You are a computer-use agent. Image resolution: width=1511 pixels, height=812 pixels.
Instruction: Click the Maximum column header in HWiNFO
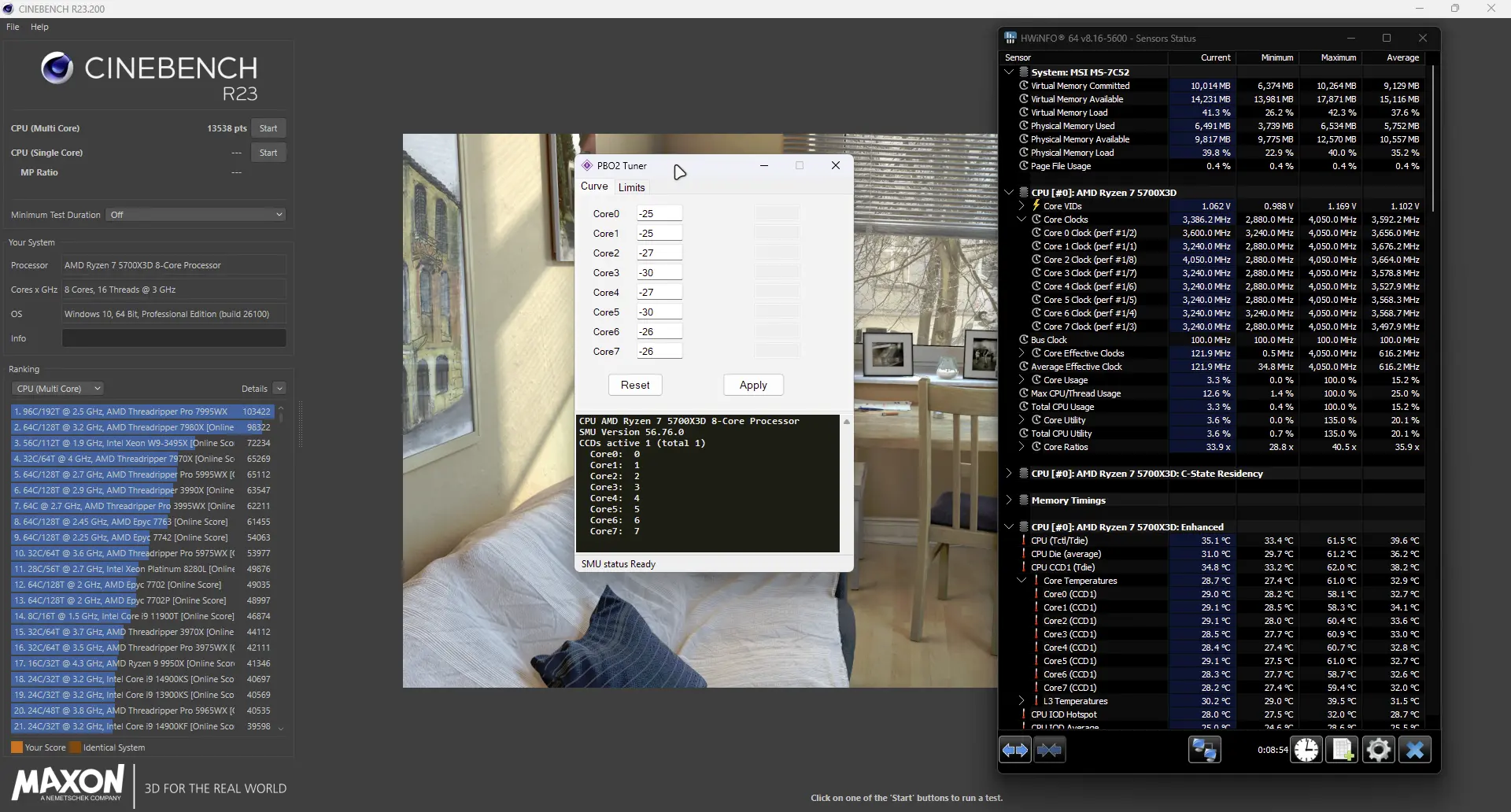[x=1330, y=57]
